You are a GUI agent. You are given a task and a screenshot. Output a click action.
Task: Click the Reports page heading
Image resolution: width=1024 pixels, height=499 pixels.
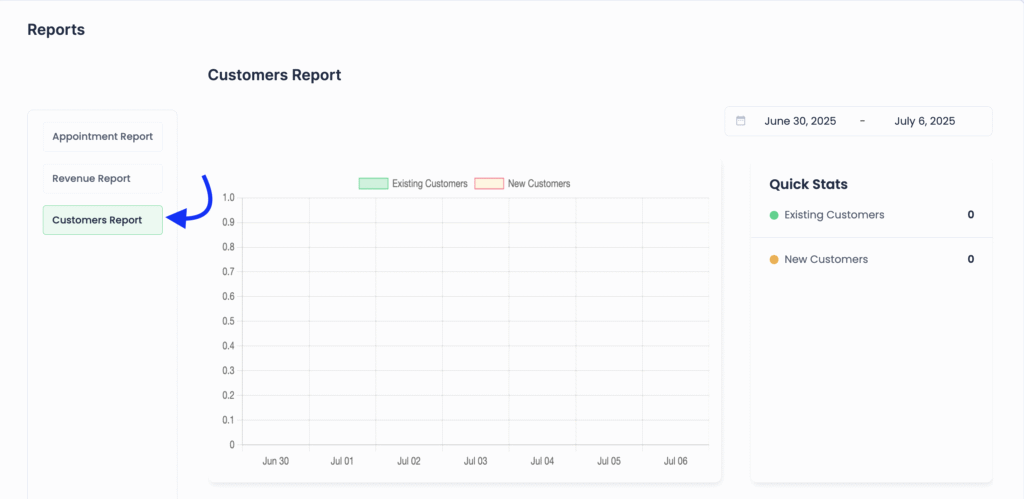point(56,30)
